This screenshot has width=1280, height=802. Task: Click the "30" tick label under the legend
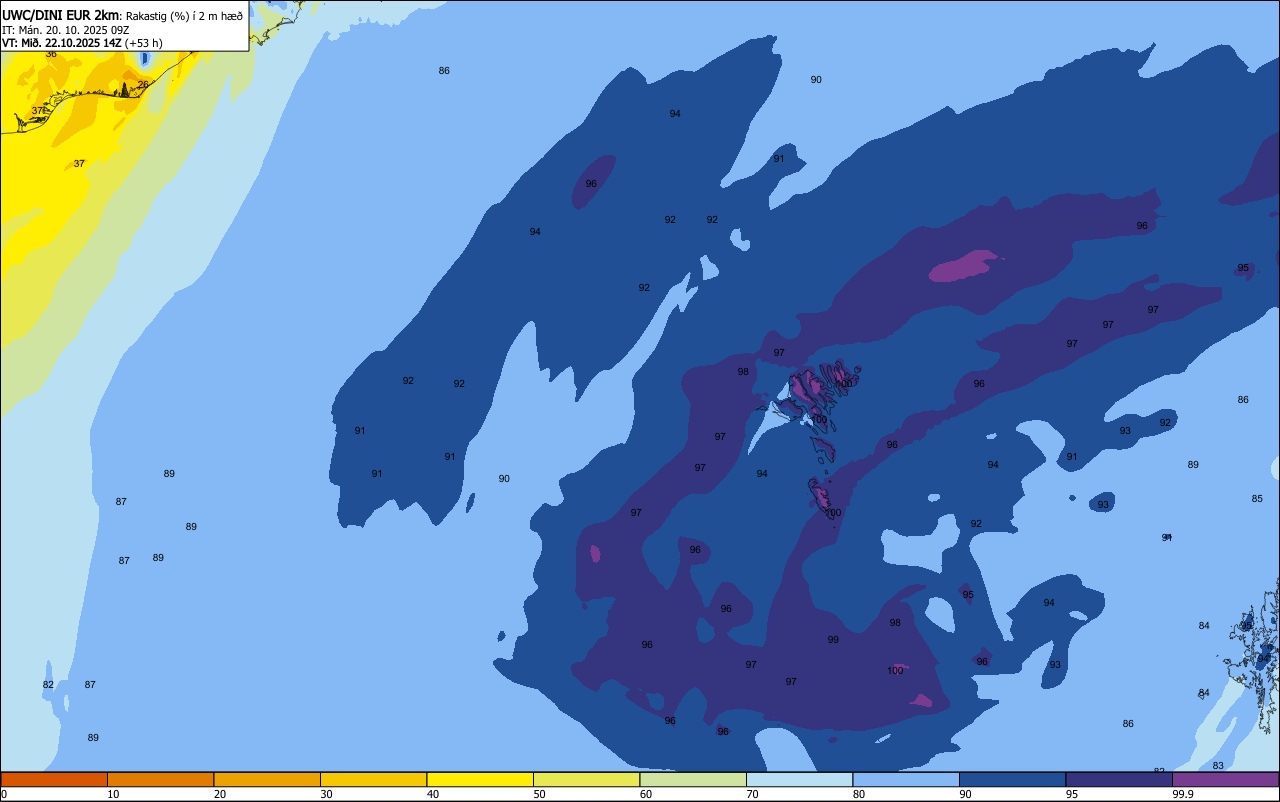click(326, 794)
